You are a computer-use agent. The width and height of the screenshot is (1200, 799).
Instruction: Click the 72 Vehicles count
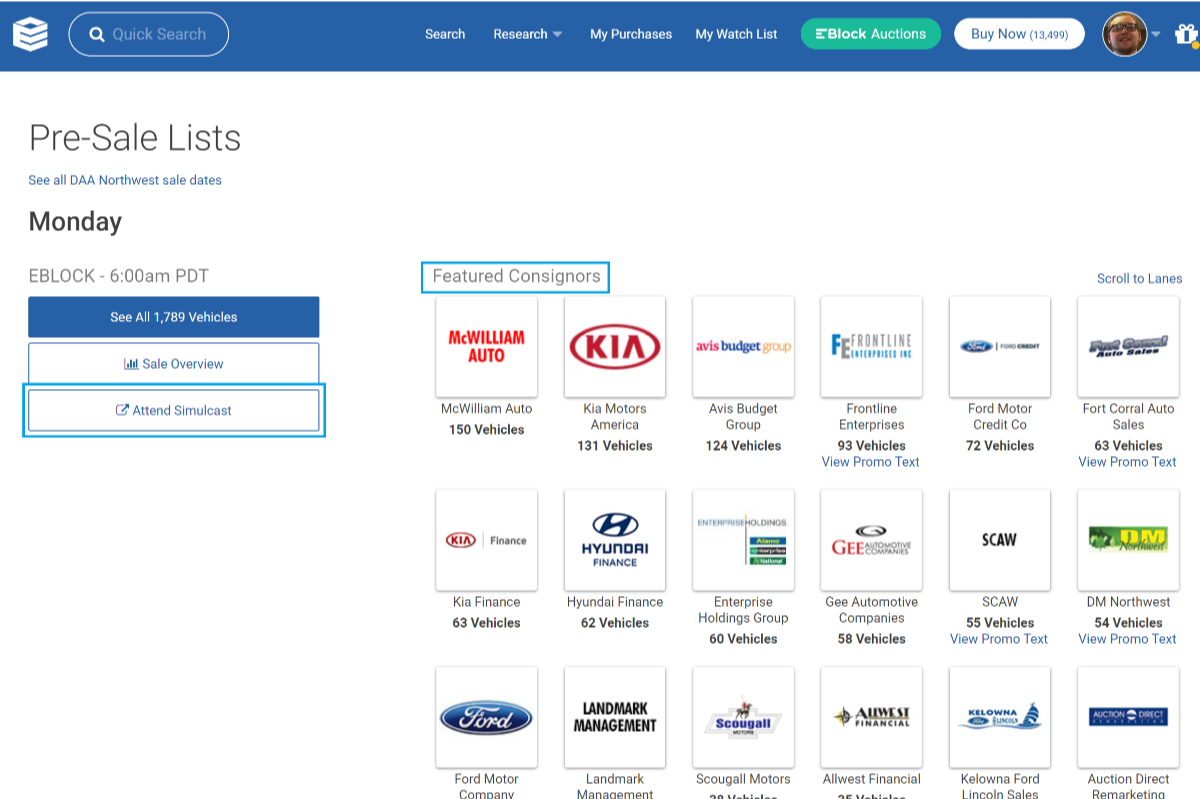[1000, 446]
